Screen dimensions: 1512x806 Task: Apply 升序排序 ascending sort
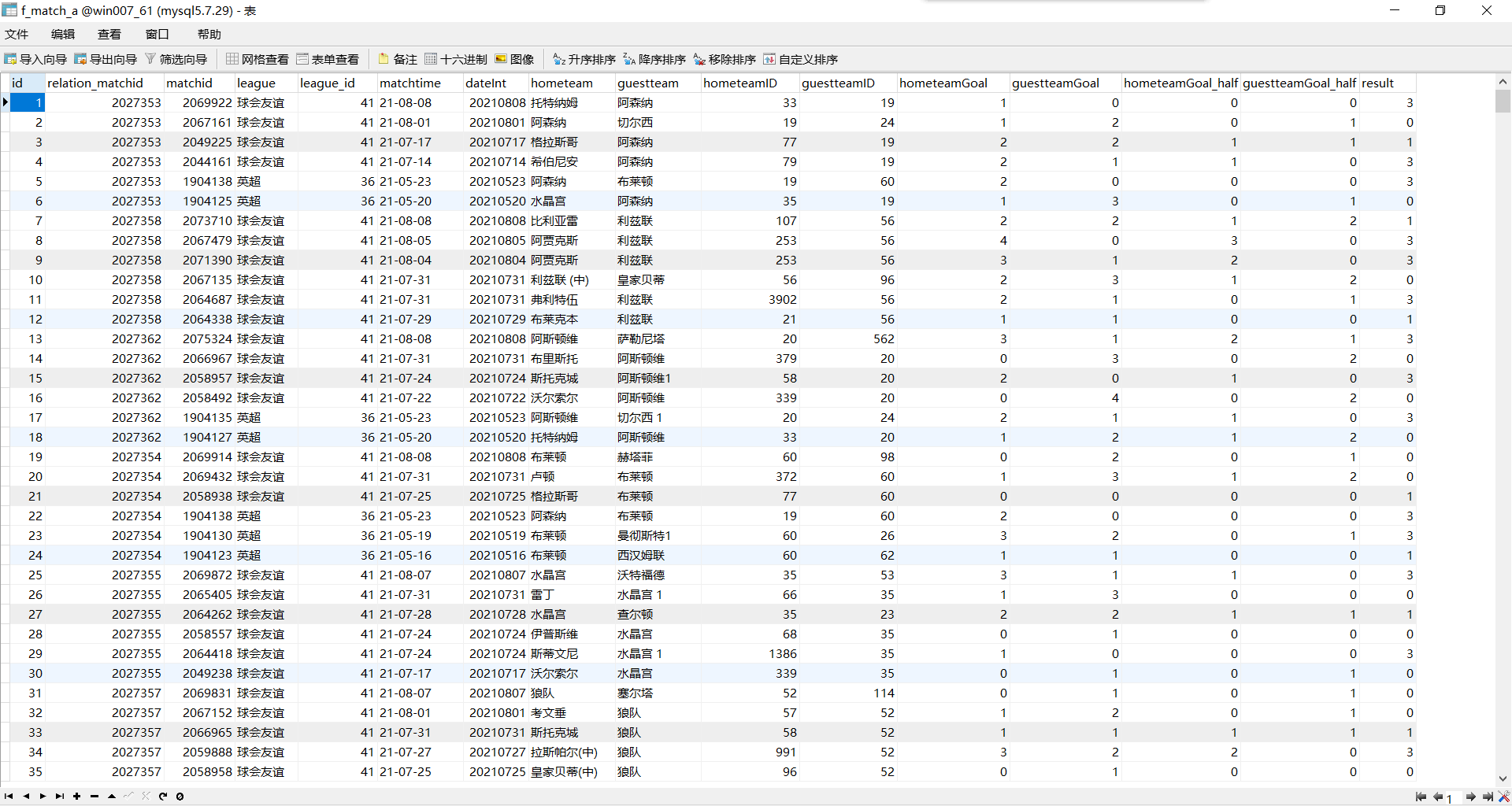click(584, 59)
